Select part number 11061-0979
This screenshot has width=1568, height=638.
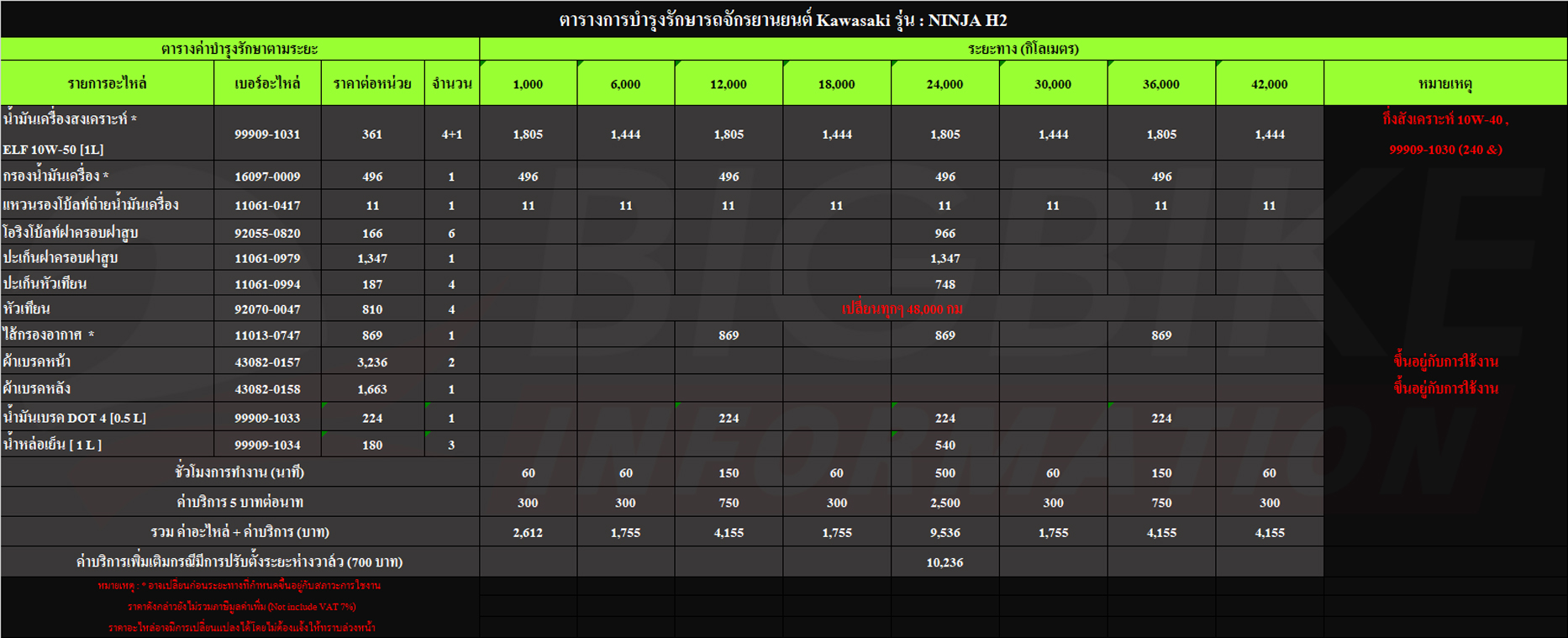point(267,258)
